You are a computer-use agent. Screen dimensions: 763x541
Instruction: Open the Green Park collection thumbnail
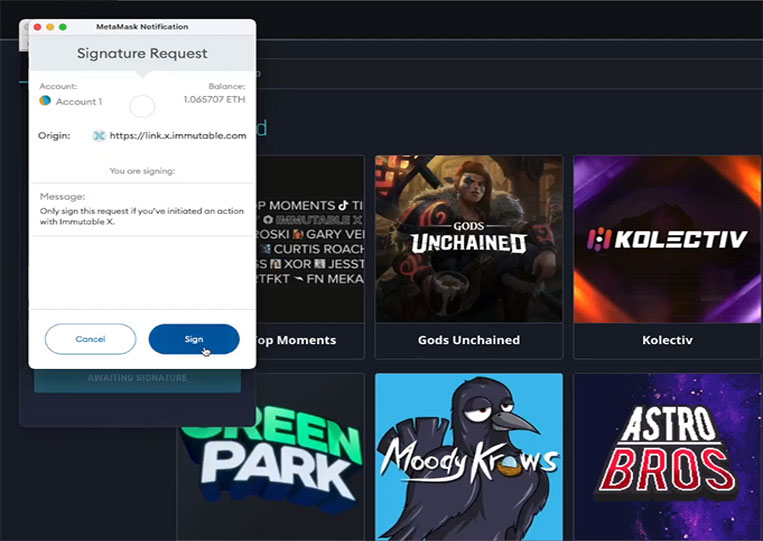pyautogui.click(x=272, y=457)
